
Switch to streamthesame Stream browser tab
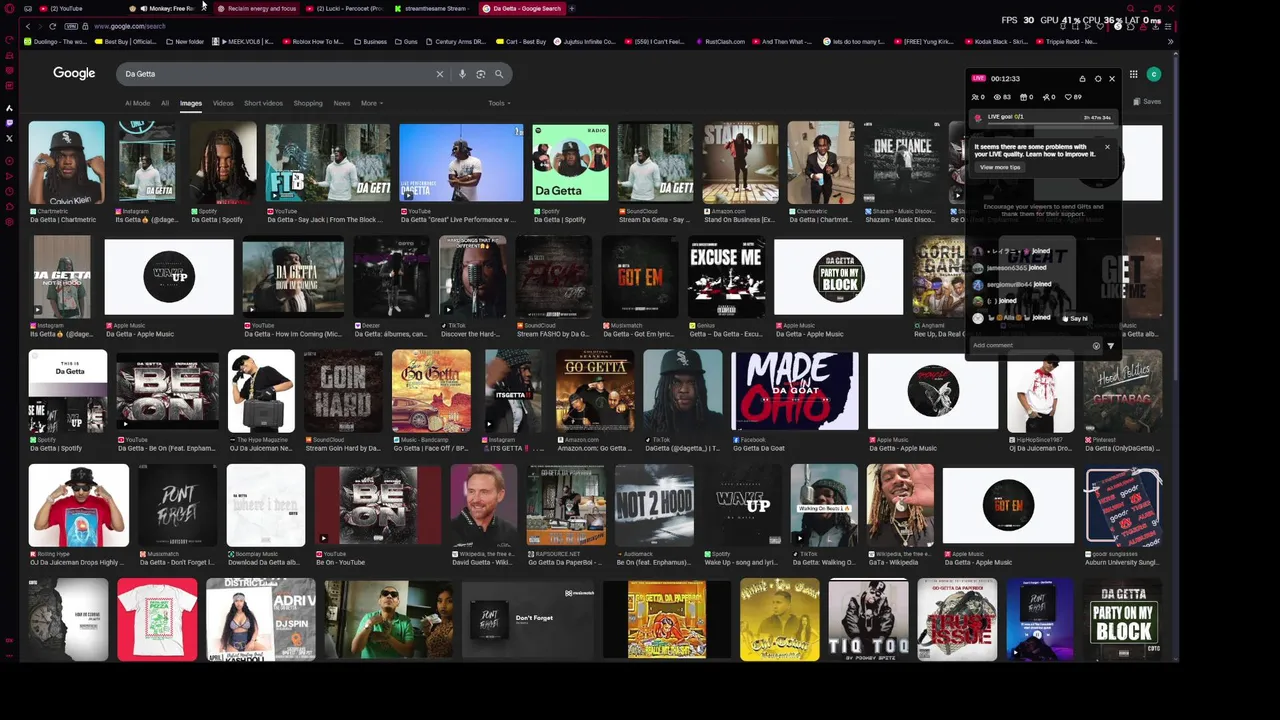pos(432,8)
